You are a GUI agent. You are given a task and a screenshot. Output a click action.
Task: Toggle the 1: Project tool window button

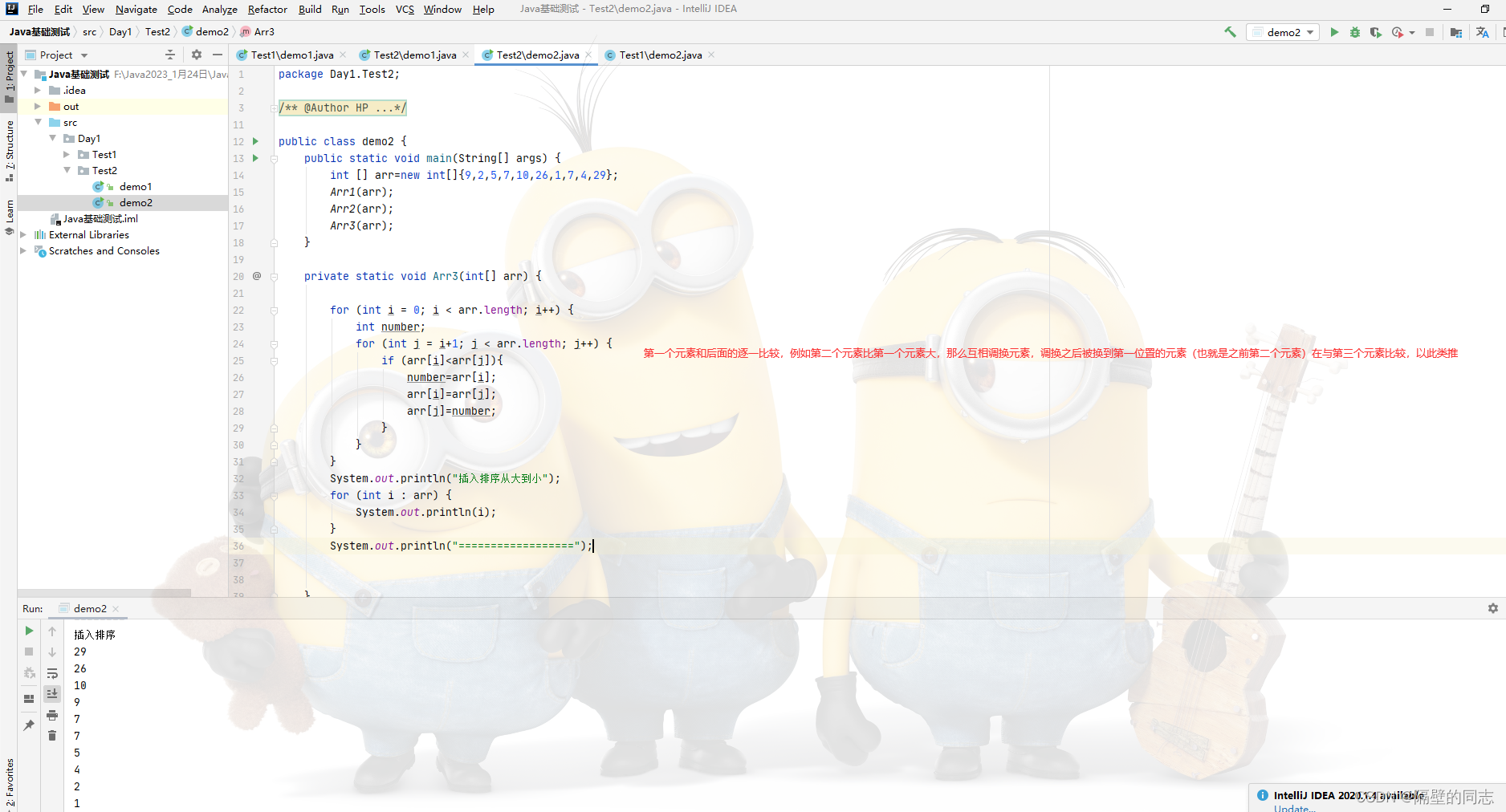9,77
